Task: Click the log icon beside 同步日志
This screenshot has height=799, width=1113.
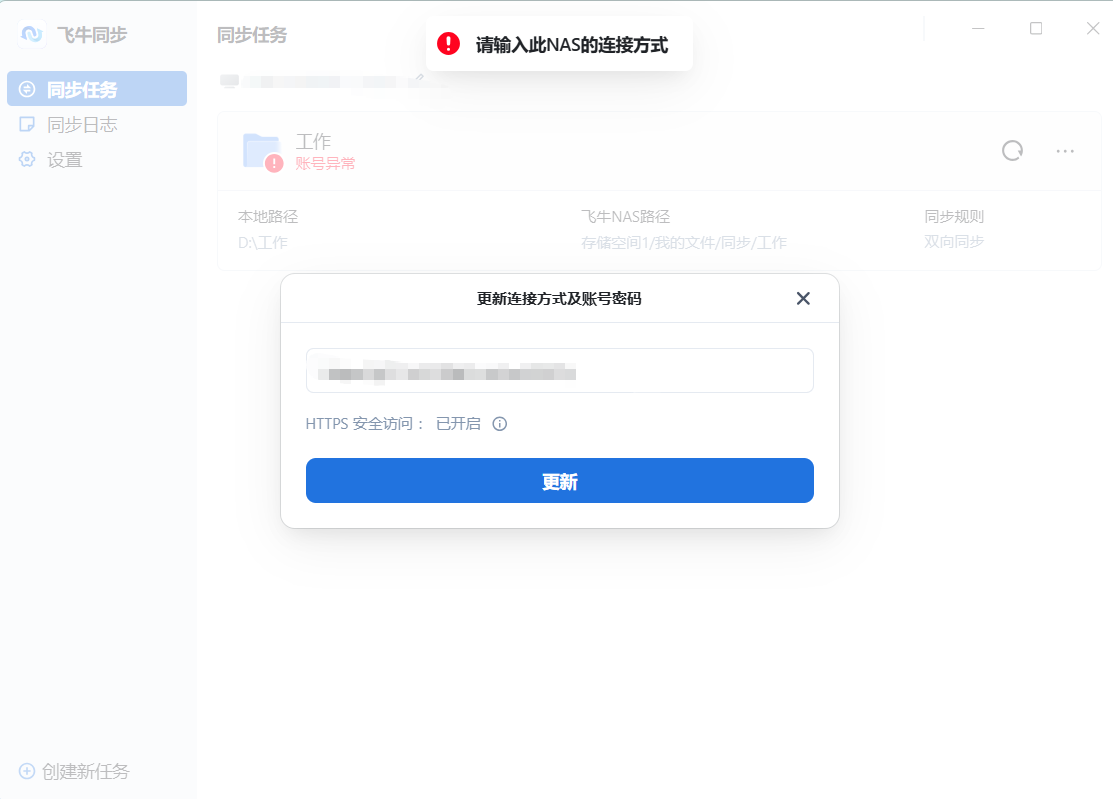Action: tap(27, 124)
